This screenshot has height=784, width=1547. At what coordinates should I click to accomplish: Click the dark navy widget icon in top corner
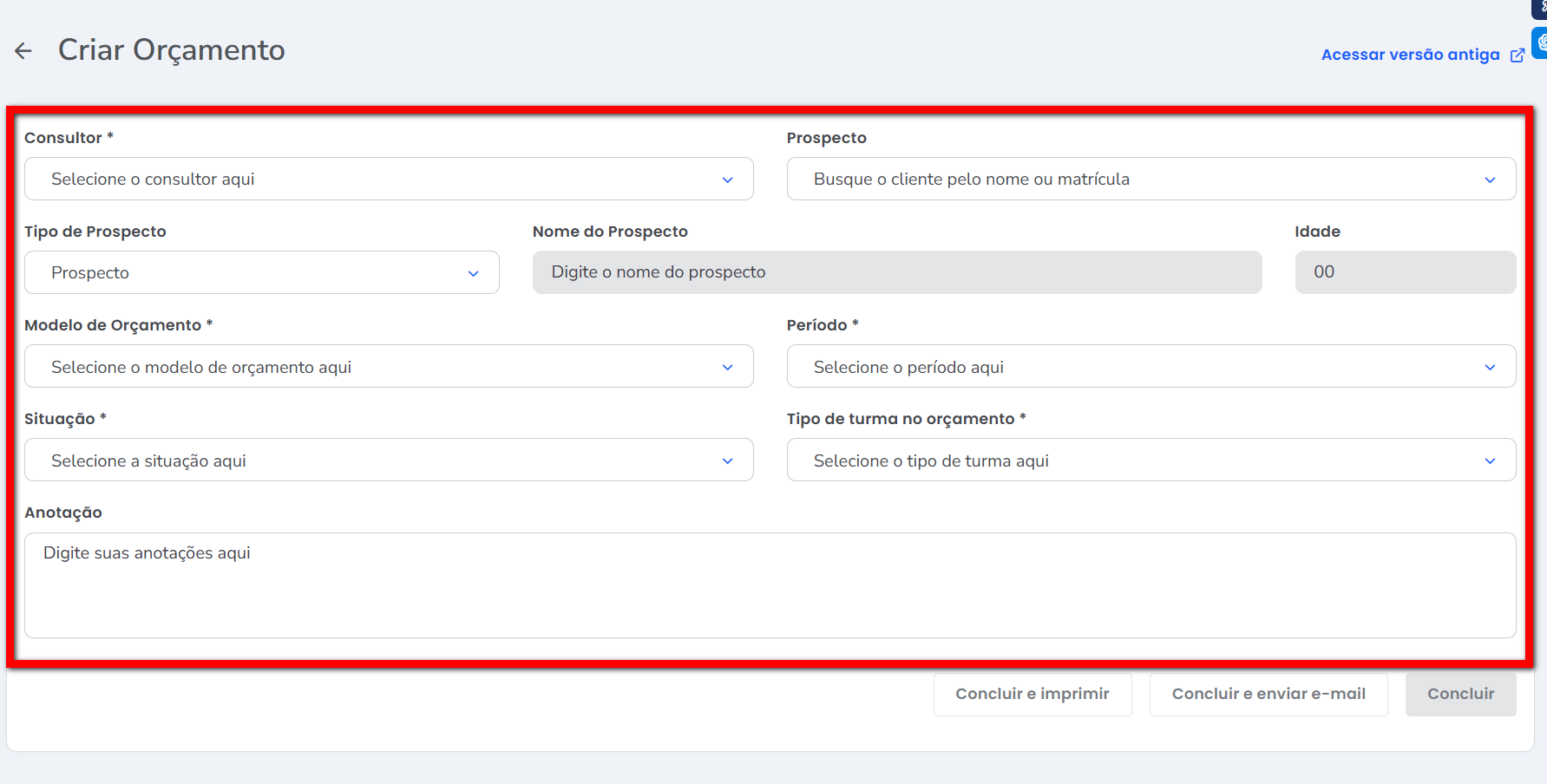[1541, 7]
